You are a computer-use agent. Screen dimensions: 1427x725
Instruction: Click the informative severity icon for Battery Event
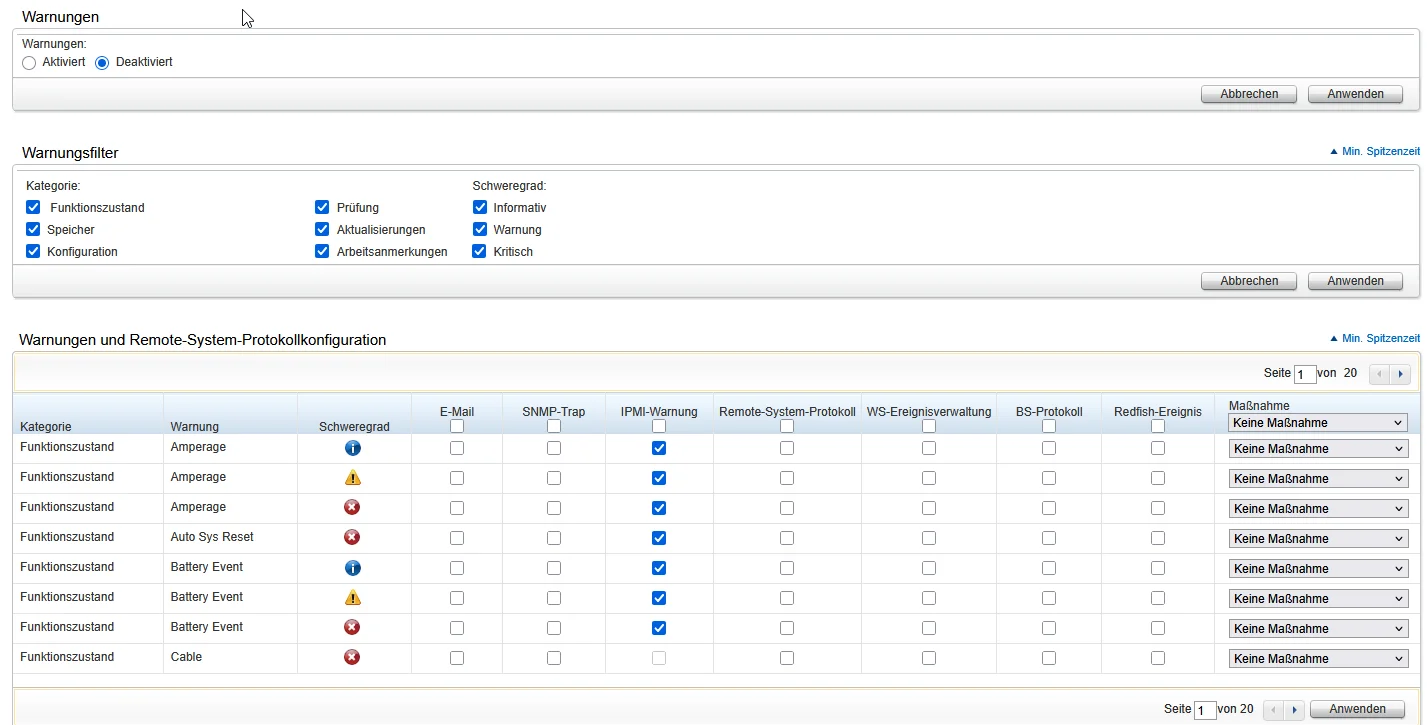352,568
